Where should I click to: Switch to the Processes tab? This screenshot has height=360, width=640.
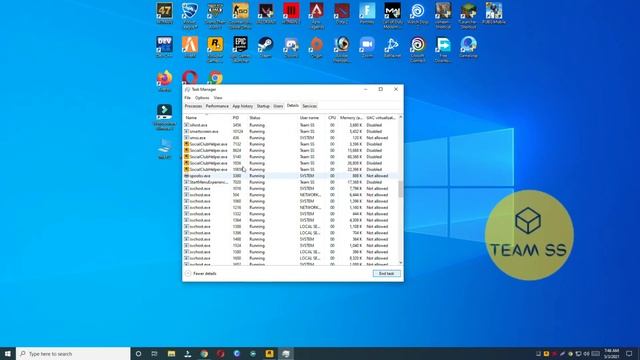(x=193, y=106)
